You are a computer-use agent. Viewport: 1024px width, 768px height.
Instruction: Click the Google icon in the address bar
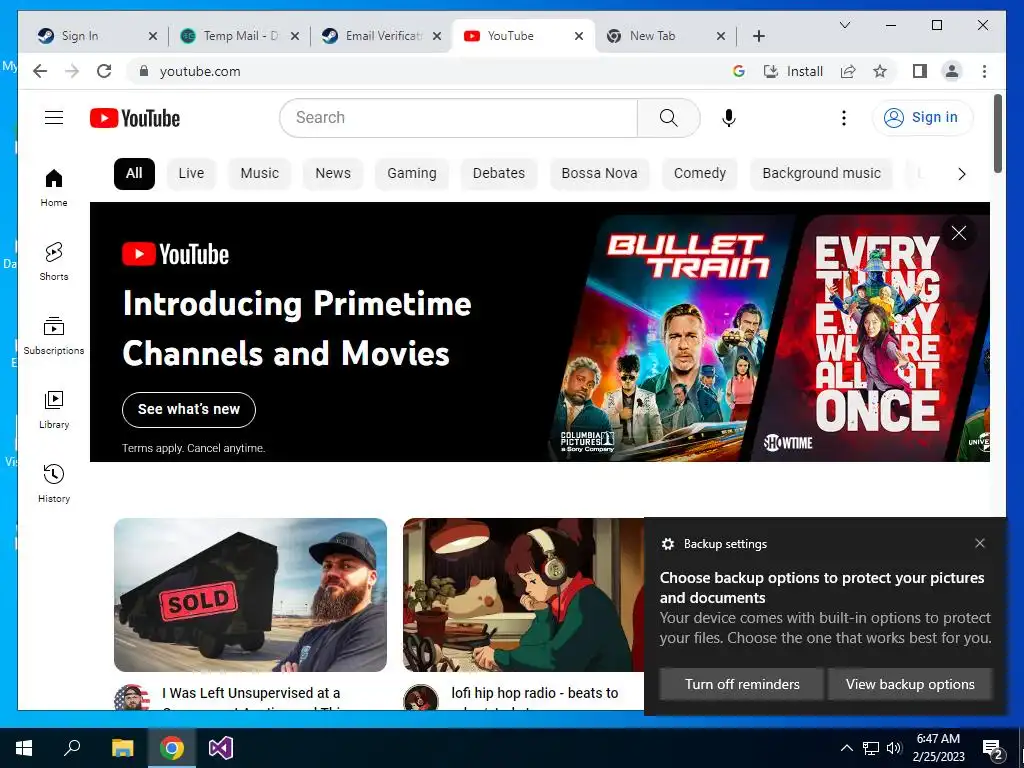pos(739,71)
